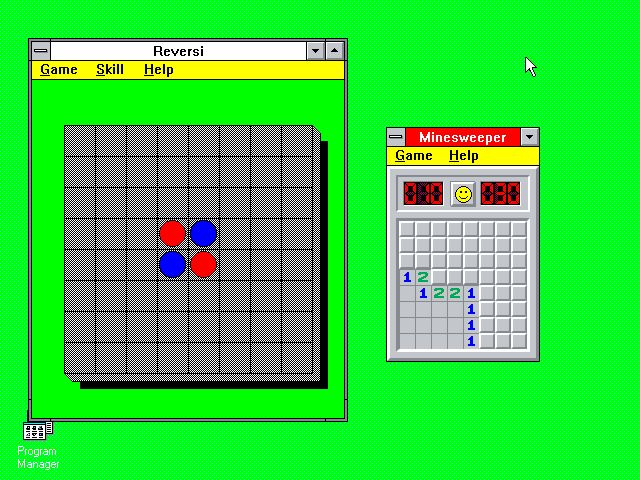Minimize the Minesweeper window with the down arrow
The image size is (640, 480).
point(530,137)
